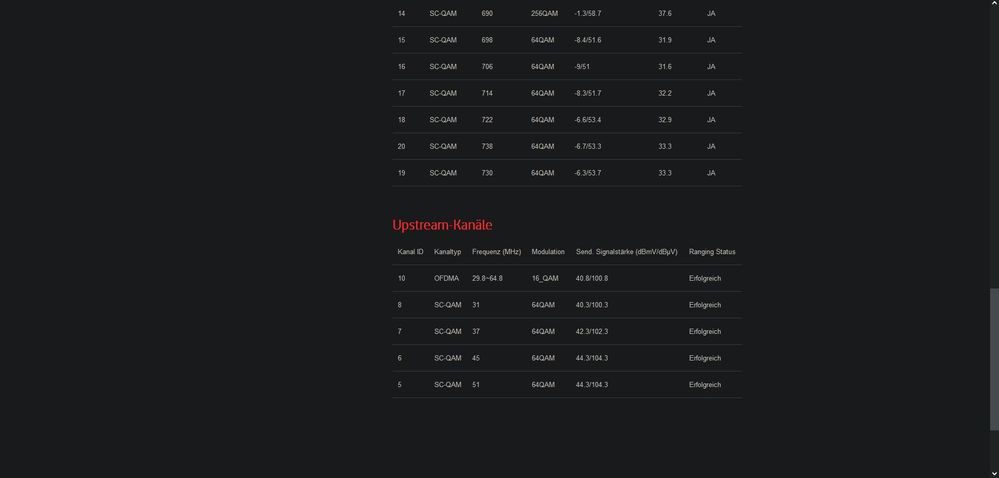Click the 256QAM modulation cell
The image size is (999, 478).
pos(544,14)
